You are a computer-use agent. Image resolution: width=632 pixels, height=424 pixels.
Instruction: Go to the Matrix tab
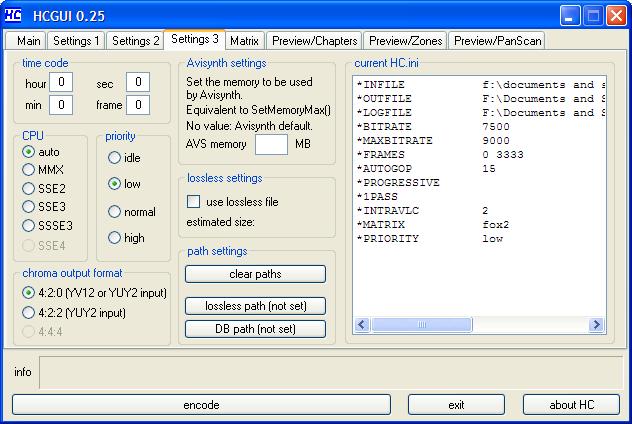(x=244, y=41)
